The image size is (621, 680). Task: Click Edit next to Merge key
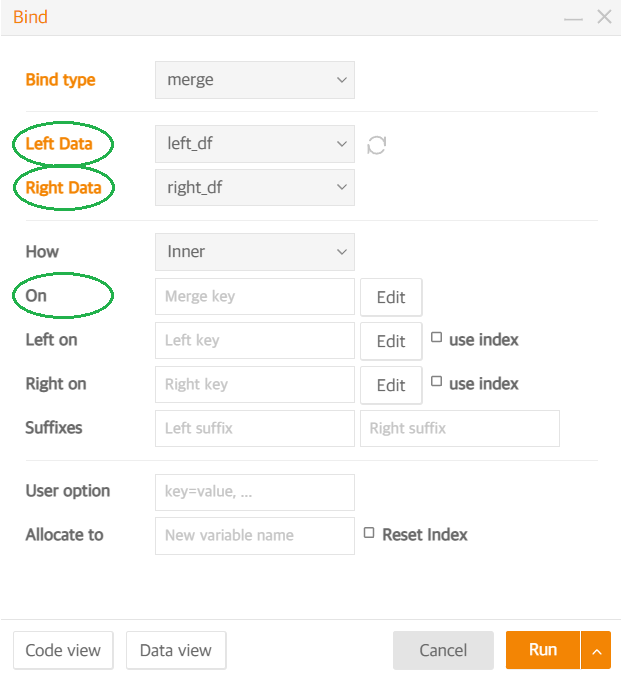[391, 297]
